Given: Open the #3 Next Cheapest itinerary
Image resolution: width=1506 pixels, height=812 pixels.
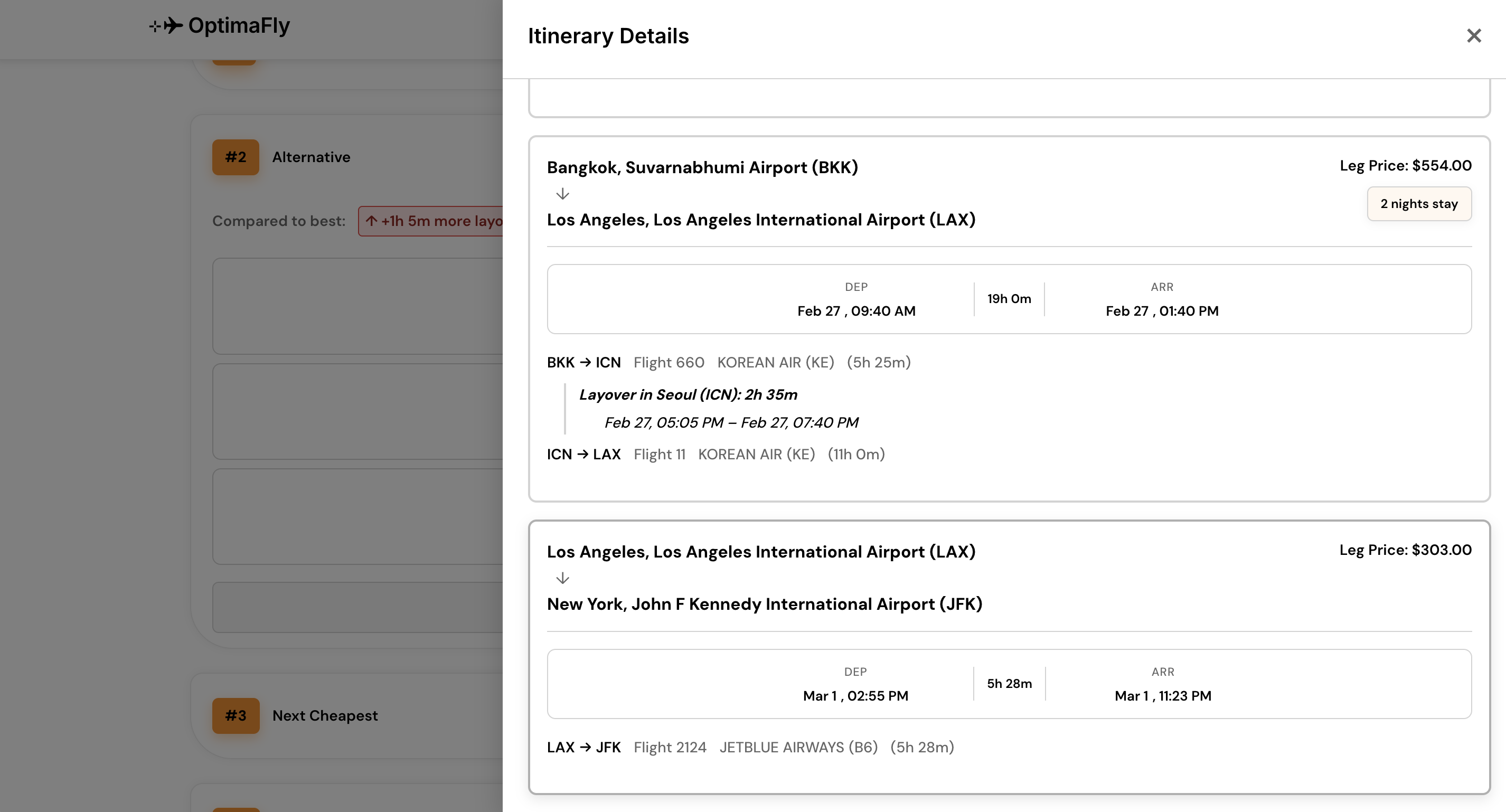Looking at the screenshot, I should coord(325,715).
